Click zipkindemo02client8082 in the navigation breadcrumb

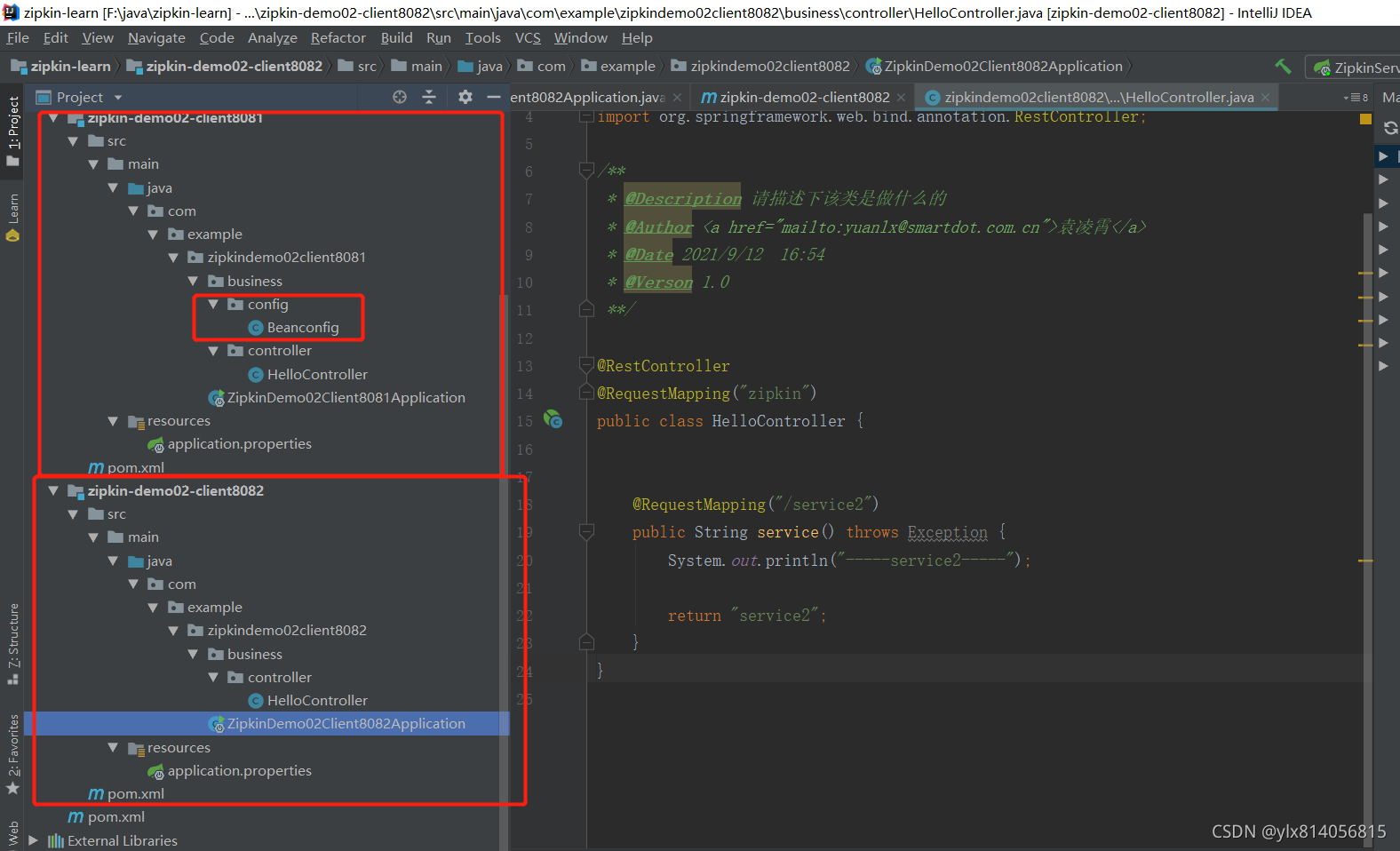coord(760,67)
